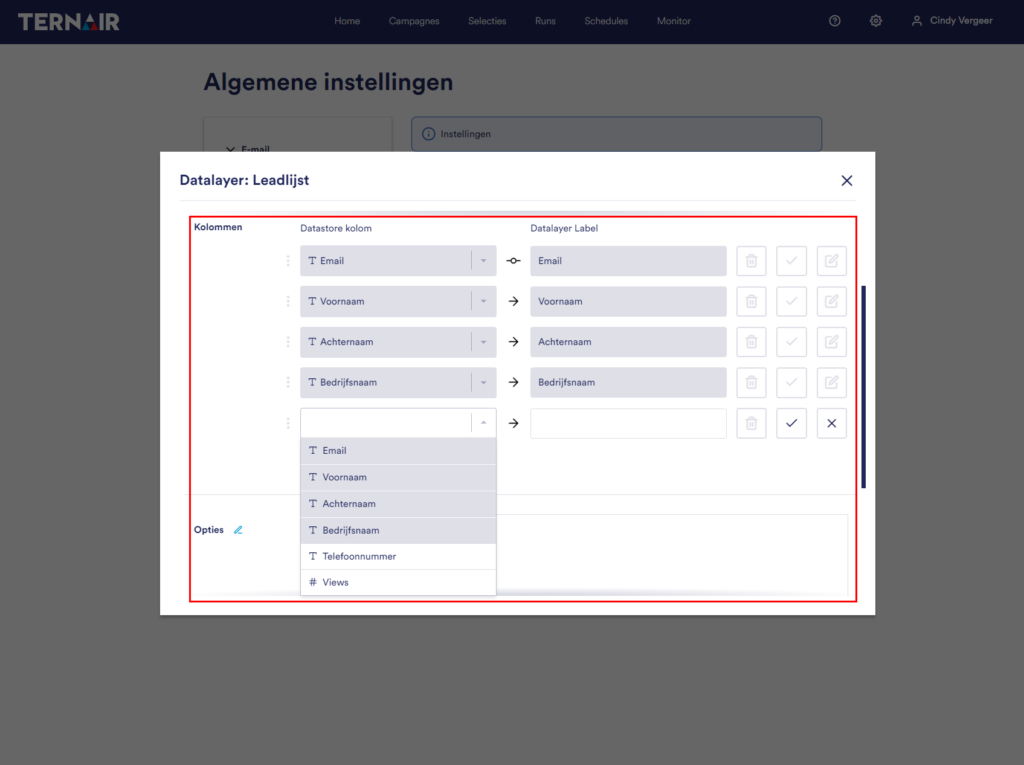Viewport: 1024px width, 765px height.
Task: Open the settings gear icon
Action: (x=876, y=21)
